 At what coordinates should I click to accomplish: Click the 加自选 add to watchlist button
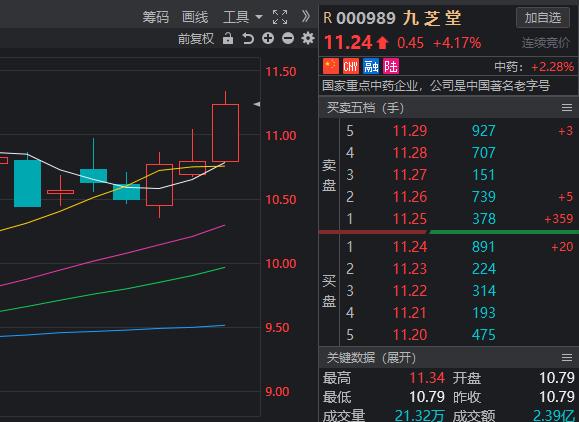point(543,17)
